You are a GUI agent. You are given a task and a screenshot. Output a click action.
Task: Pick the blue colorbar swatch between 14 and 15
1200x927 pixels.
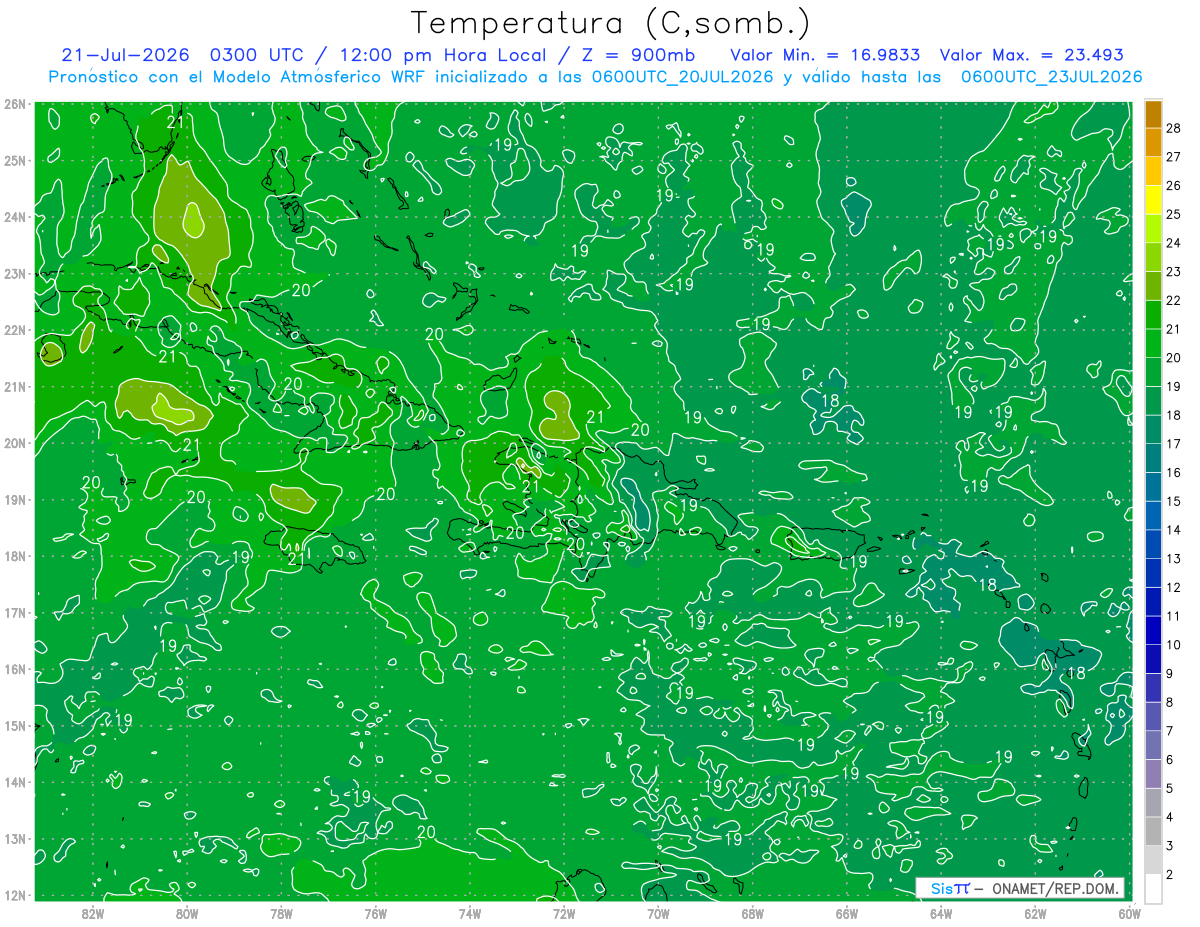click(1153, 516)
